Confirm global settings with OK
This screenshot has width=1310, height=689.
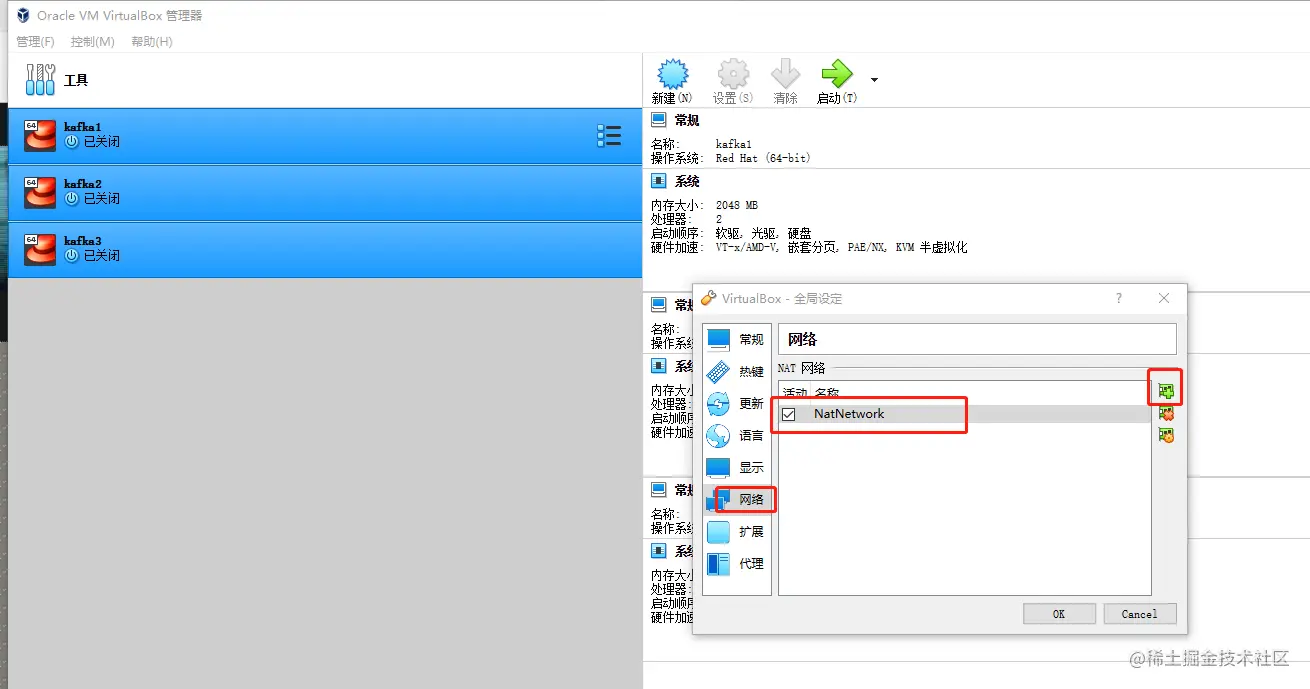pyautogui.click(x=1059, y=614)
